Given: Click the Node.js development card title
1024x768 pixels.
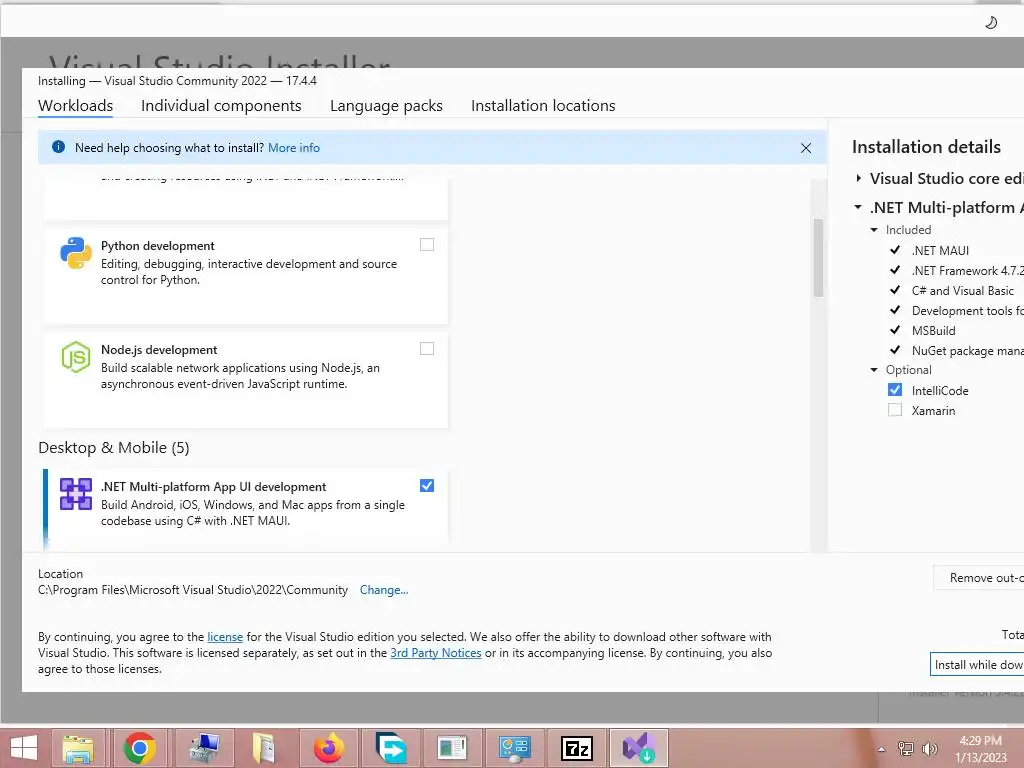Looking at the screenshot, I should click(x=159, y=350).
